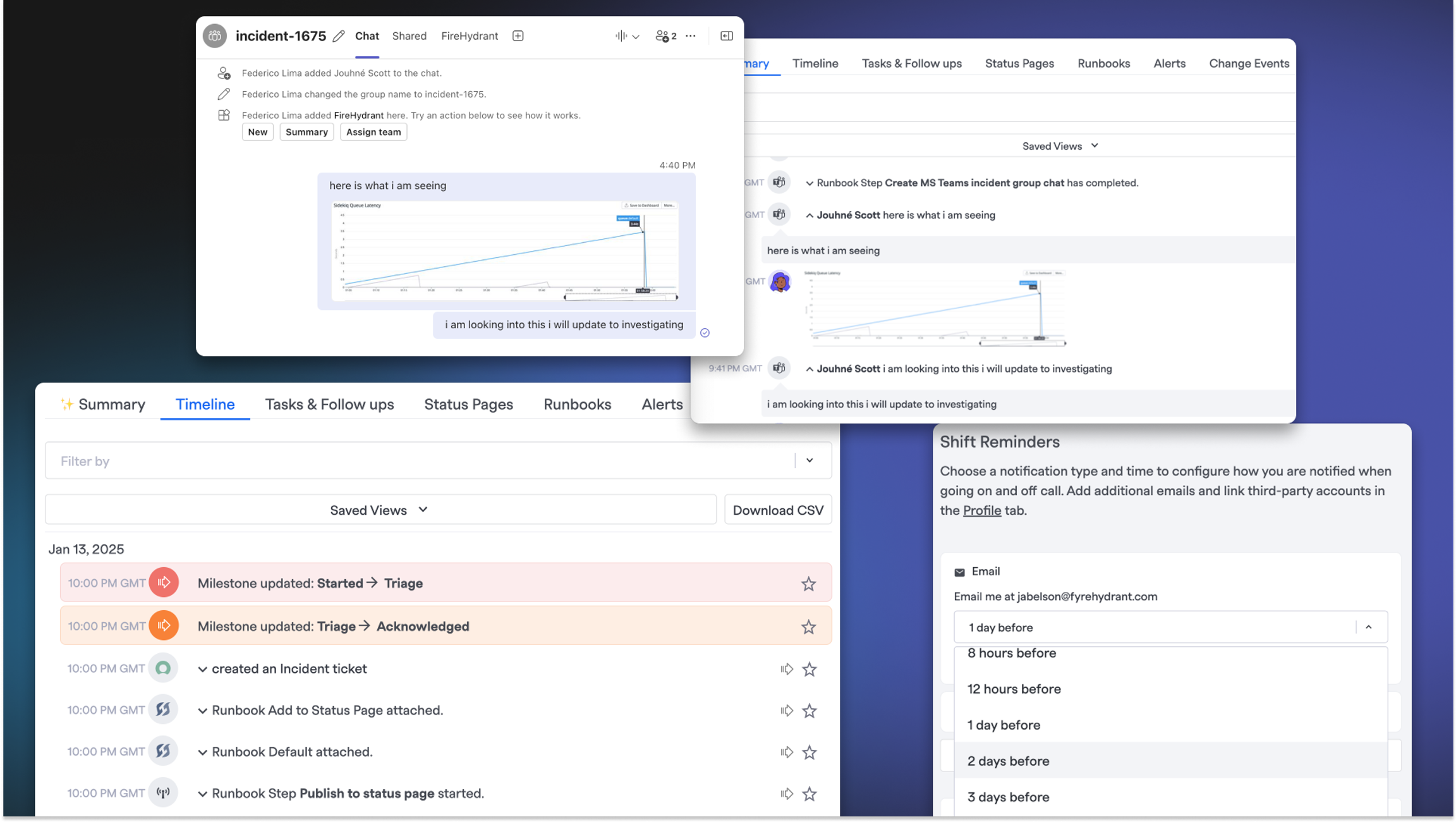Open the side panel icon in chat header
This screenshot has width=1456, height=822.
(726, 36)
